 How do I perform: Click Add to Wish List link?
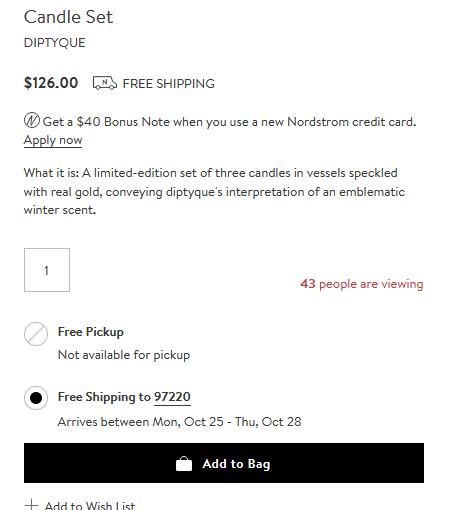pos(90,505)
